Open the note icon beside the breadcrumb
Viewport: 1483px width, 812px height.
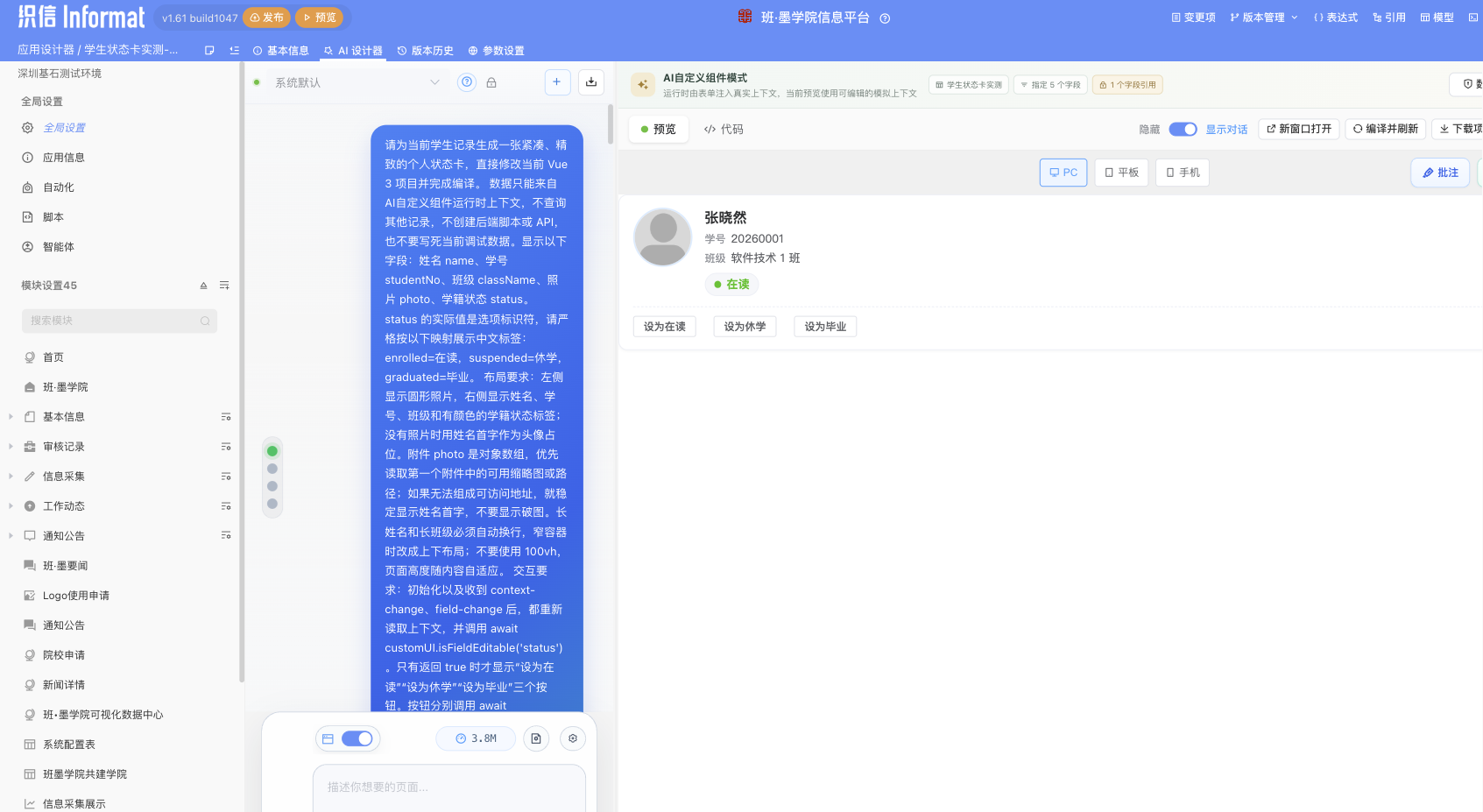coord(209,51)
